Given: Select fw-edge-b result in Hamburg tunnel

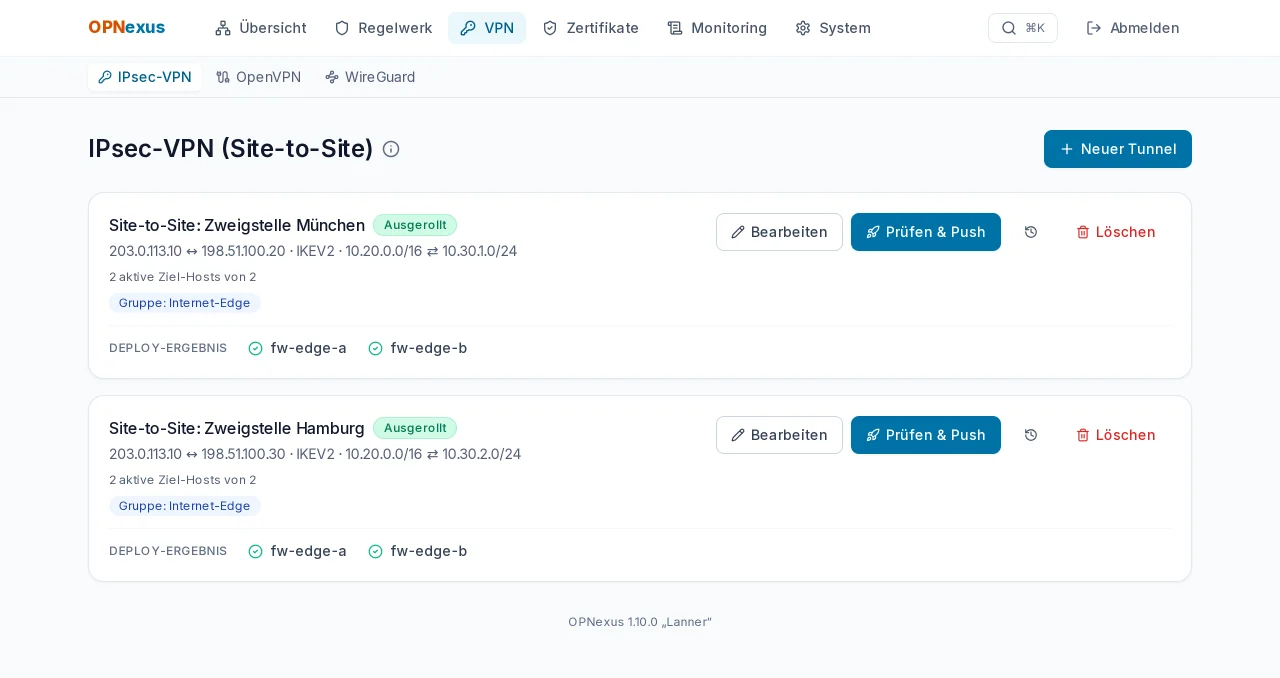Looking at the screenshot, I should point(417,551).
